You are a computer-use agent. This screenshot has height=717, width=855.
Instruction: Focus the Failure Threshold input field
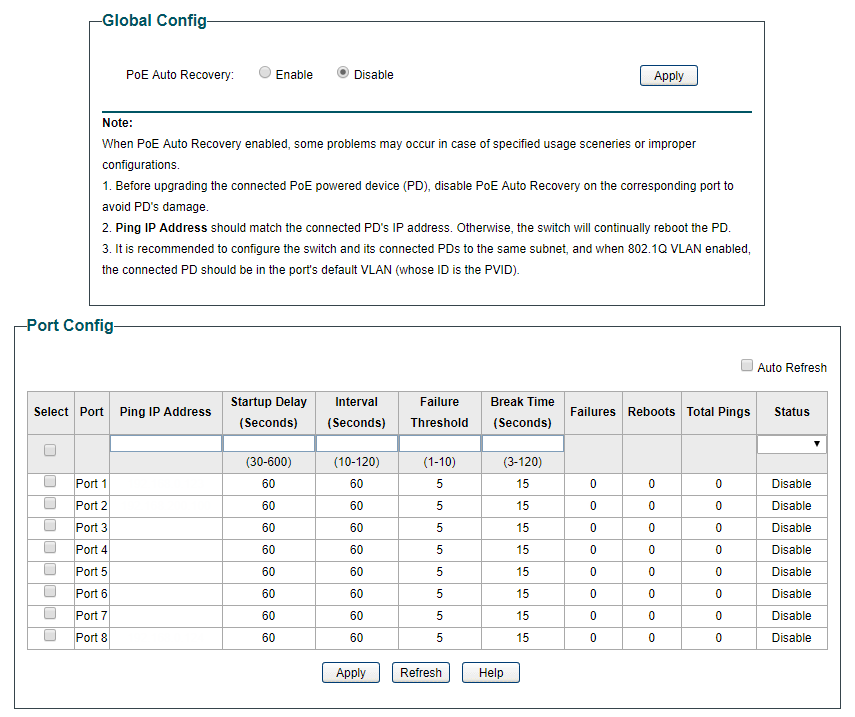pyautogui.click(x=439, y=443)
